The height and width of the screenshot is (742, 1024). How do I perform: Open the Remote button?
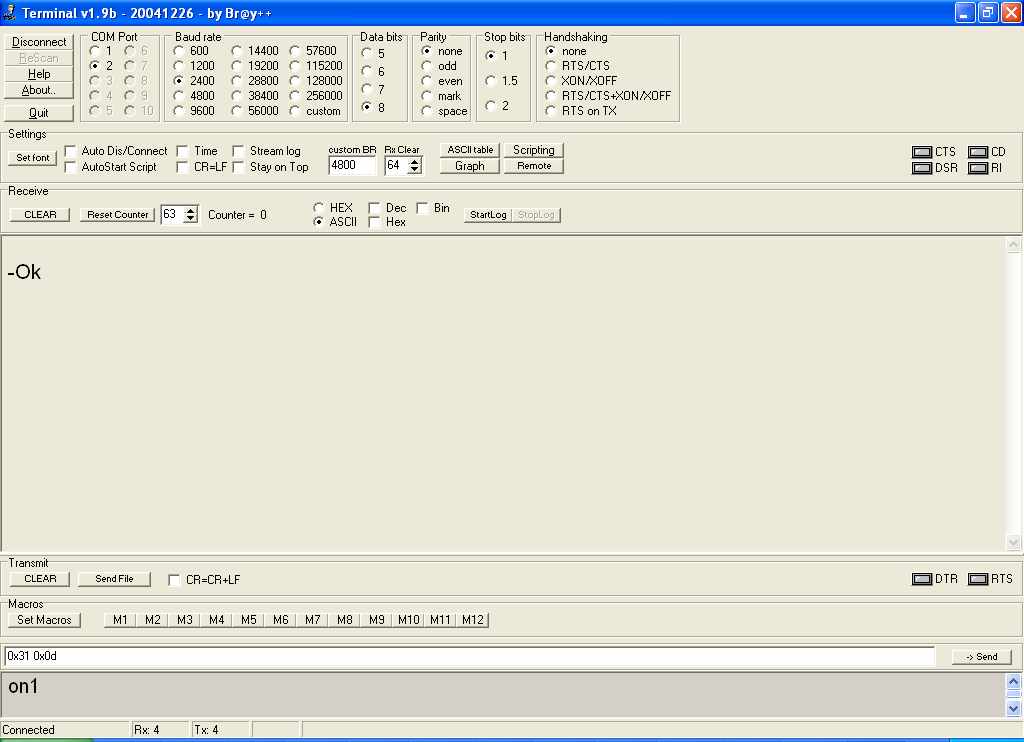(x=534, y=166)
